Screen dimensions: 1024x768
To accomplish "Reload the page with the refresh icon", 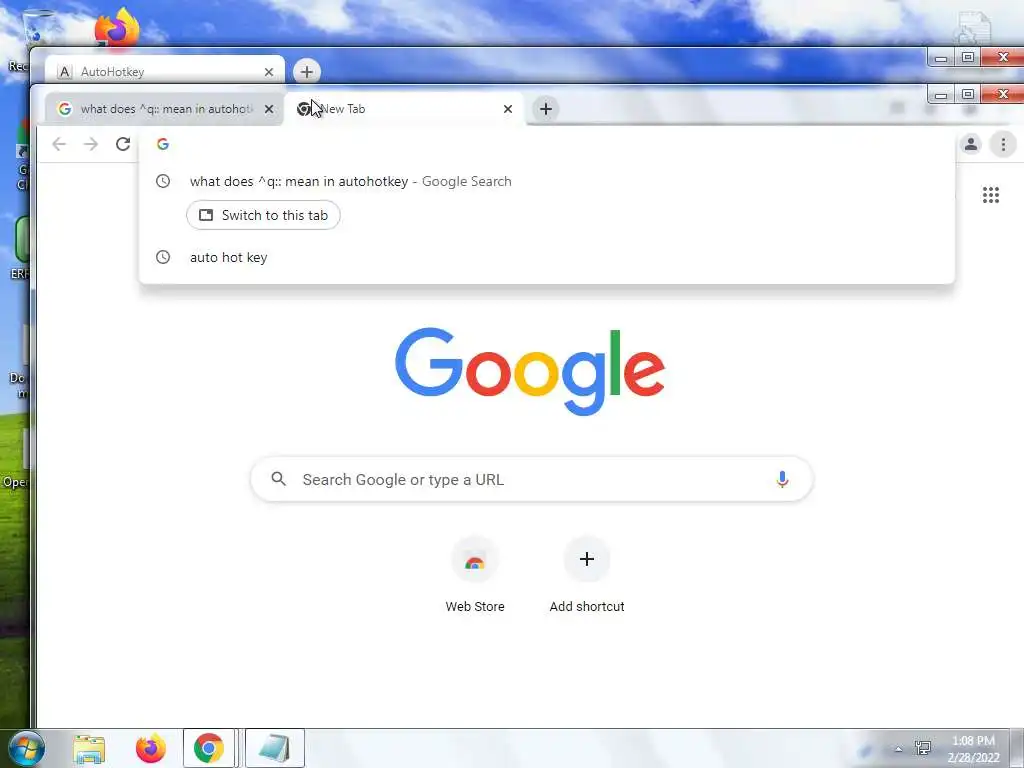I will 123,144.
